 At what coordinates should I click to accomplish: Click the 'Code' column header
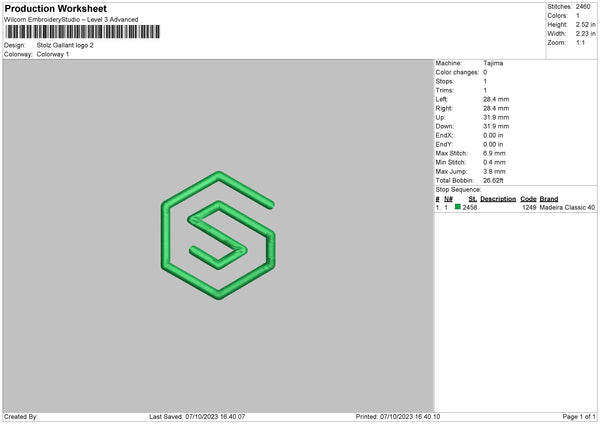[528, 199]
